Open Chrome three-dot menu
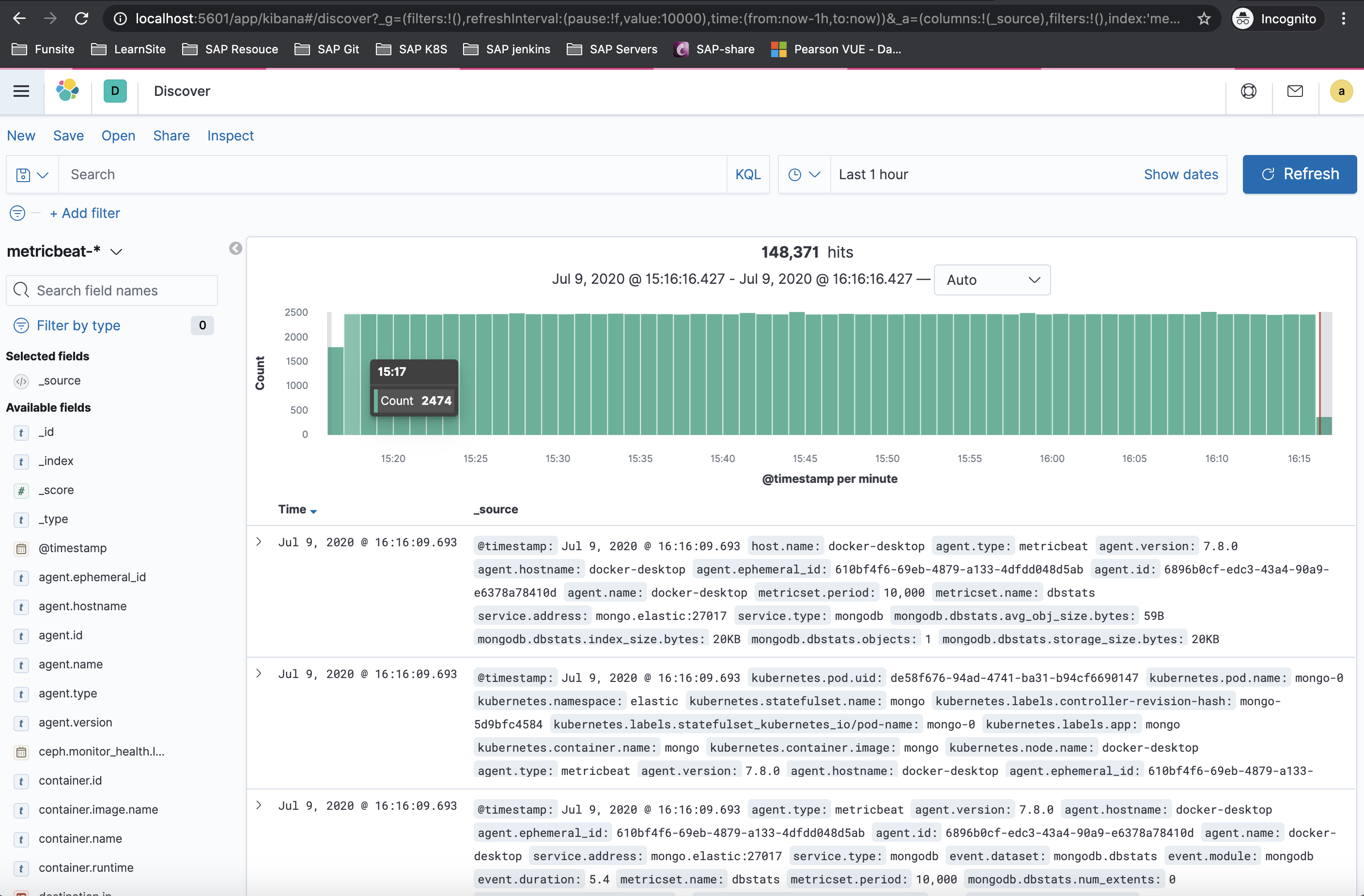Viewport: 1364px width, 896px height. (x=1343, y=18)
